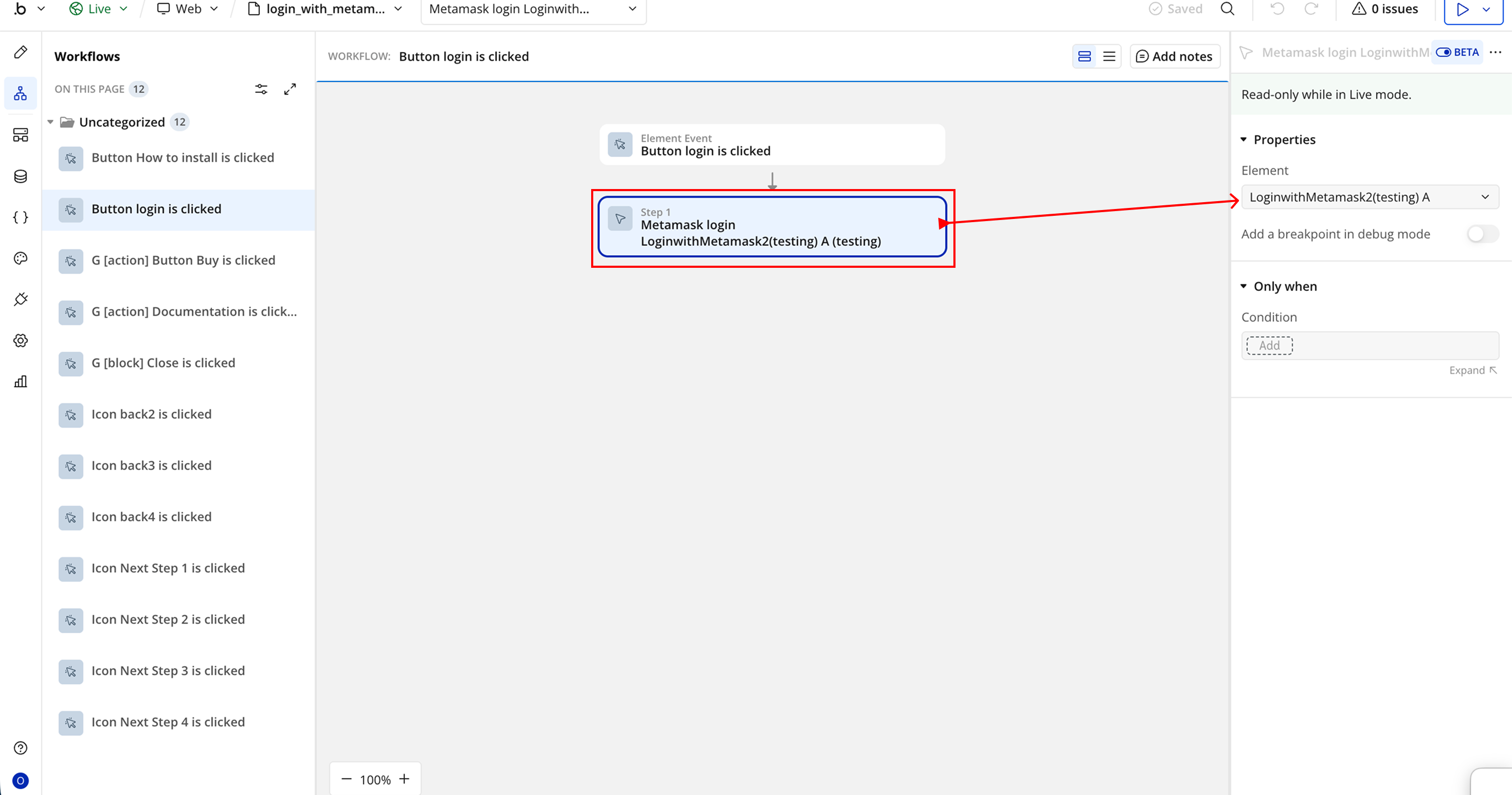Open the Design tab pencil icon

point(20,53)
